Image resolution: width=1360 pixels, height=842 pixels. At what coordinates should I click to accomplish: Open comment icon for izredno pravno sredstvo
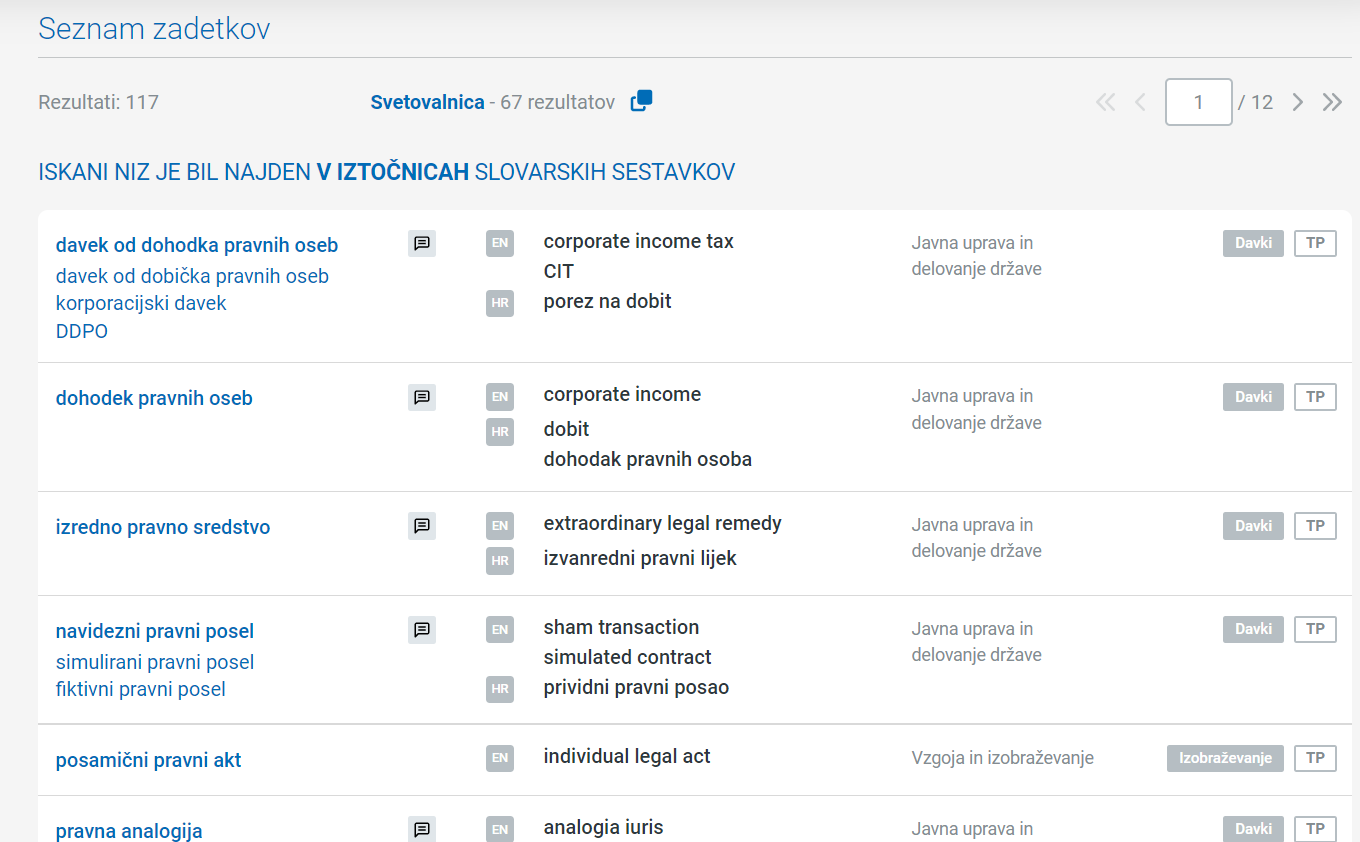(x=422, y=525)
